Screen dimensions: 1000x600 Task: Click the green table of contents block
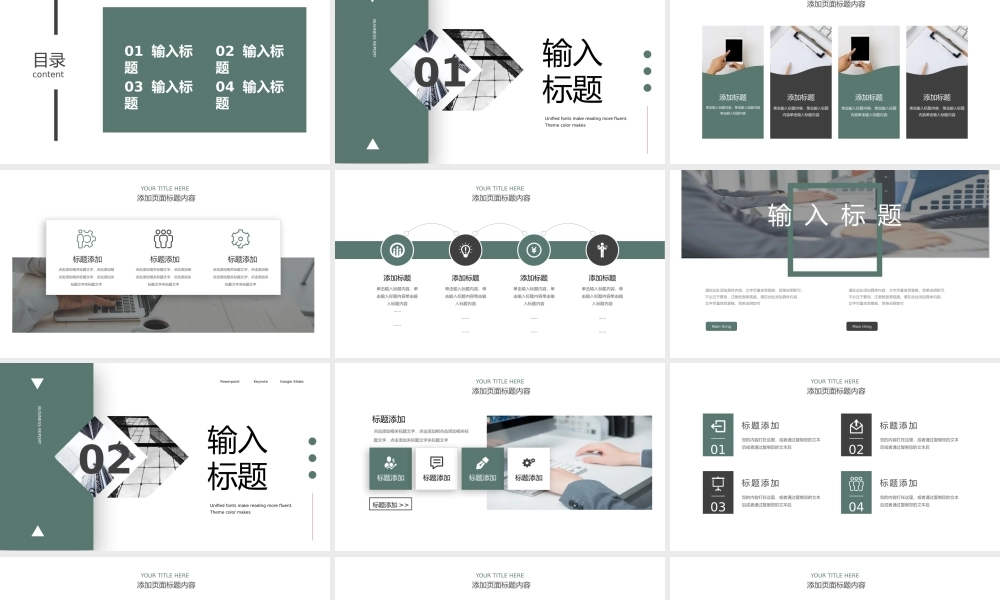204,70
